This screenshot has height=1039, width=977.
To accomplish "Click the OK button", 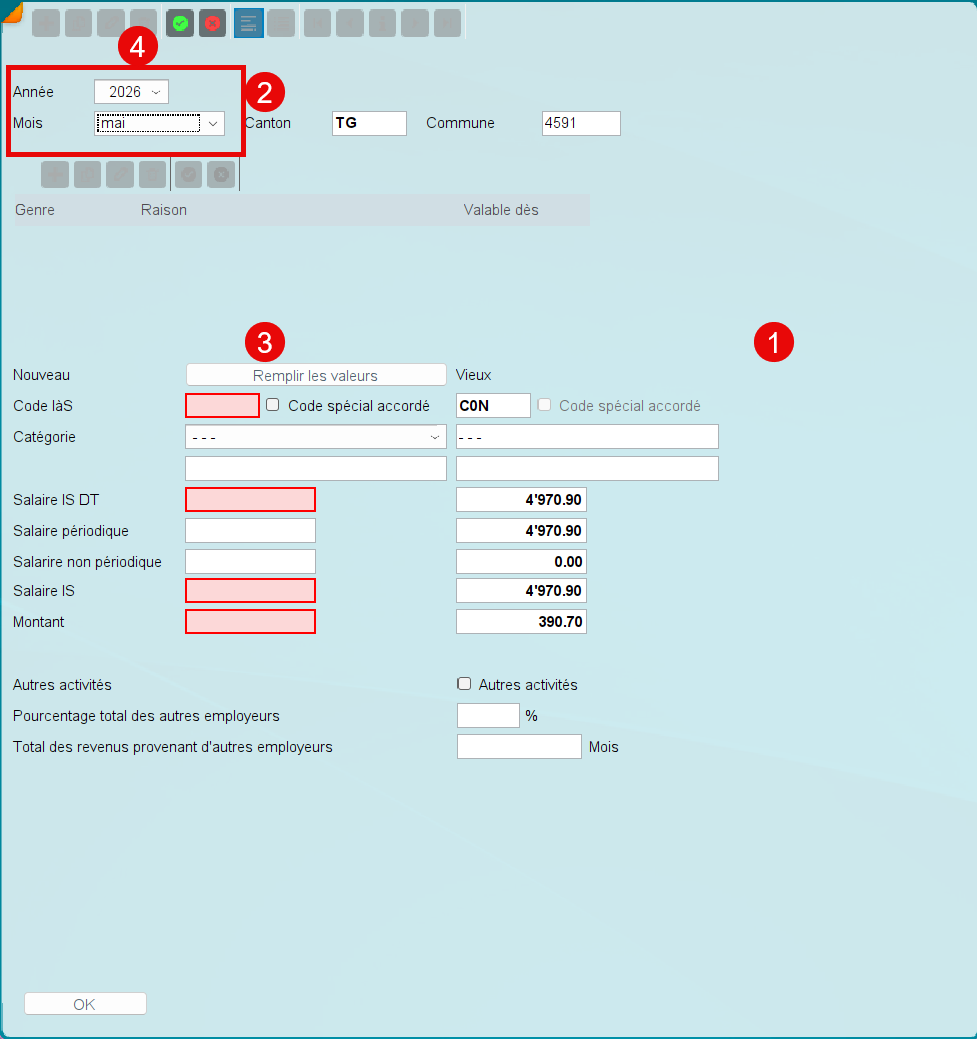I will click(x=85, y=1004).
